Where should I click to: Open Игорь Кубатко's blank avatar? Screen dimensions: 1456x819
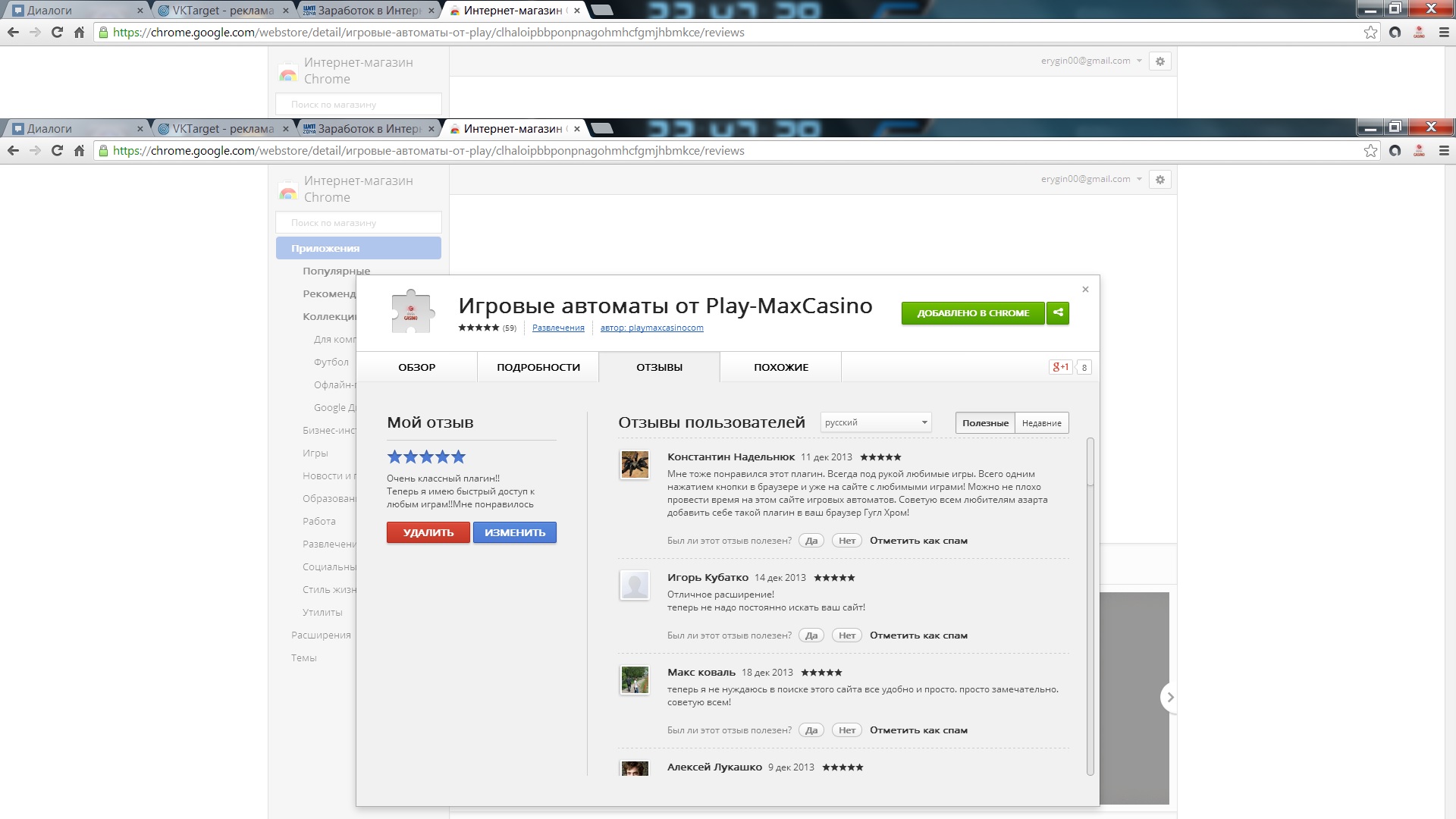(x=635, y=585)
